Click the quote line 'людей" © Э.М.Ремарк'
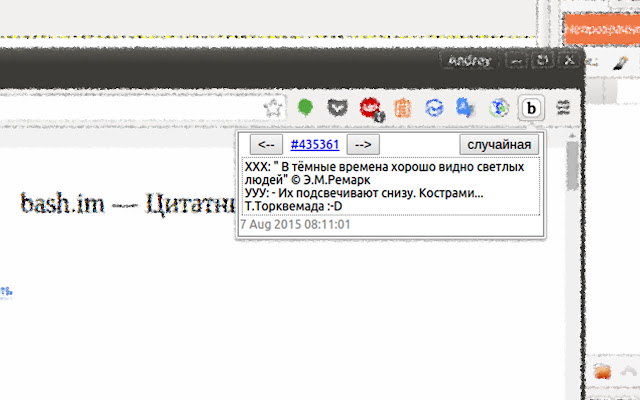 click(307, 180)
